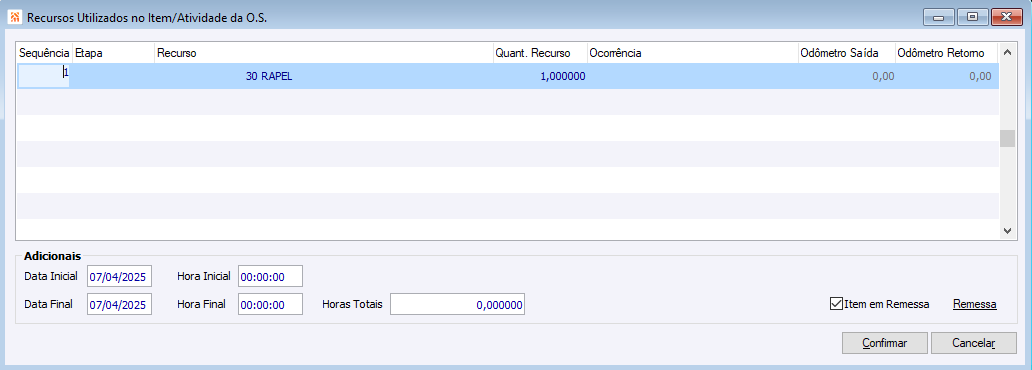Click the orange application icon in title bar
Screen dimensions: 1032x370
point(14,17)
